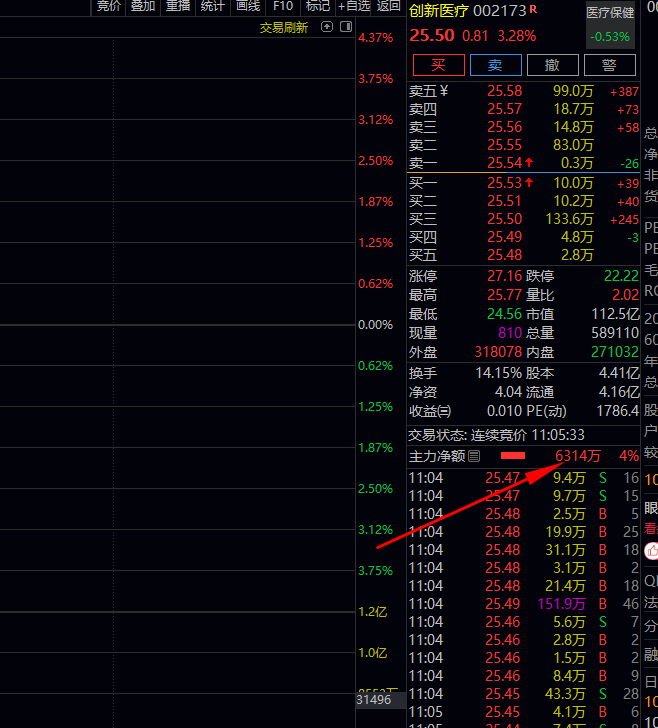658x728 pixels.
Task: Click the 4.37% axis label
Action: [x=376, y=38]
